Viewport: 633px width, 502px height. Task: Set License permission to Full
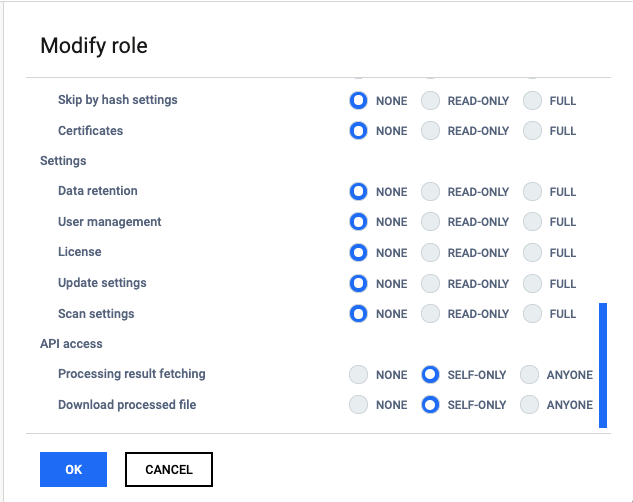(532, 253)
